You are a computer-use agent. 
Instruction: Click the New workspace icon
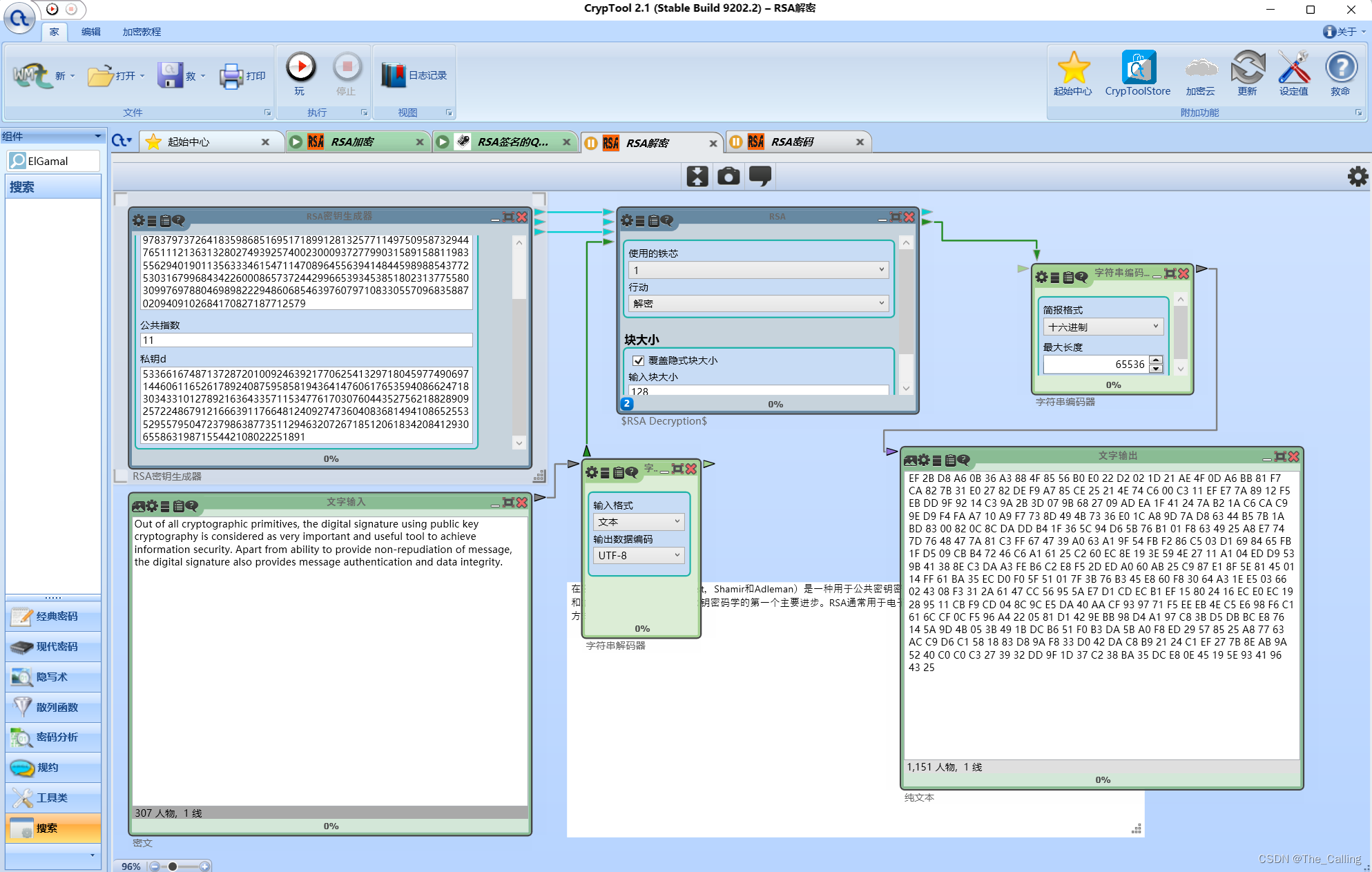click(x=32, y=75)
